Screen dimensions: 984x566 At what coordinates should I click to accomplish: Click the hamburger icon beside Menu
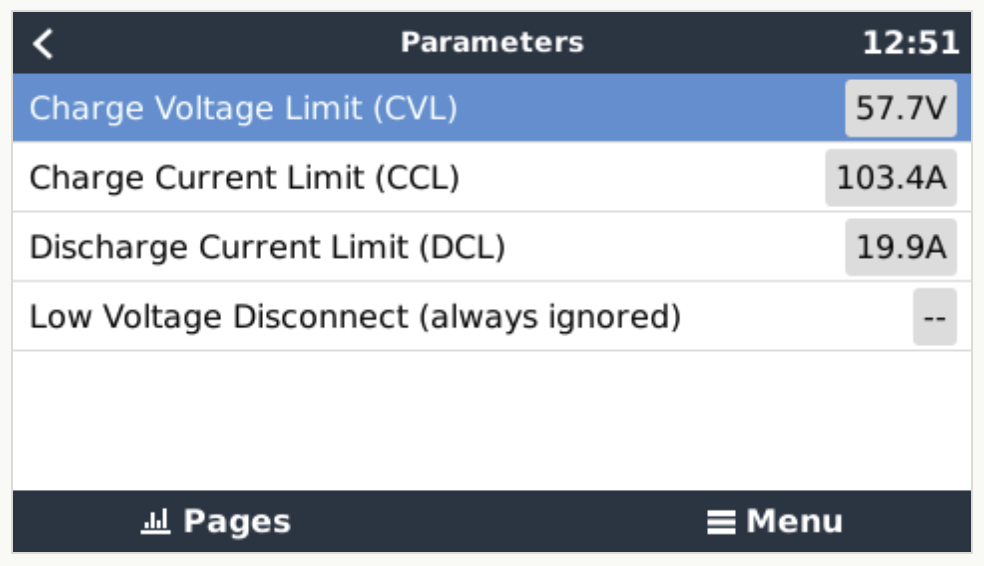[x=721, y=522]
